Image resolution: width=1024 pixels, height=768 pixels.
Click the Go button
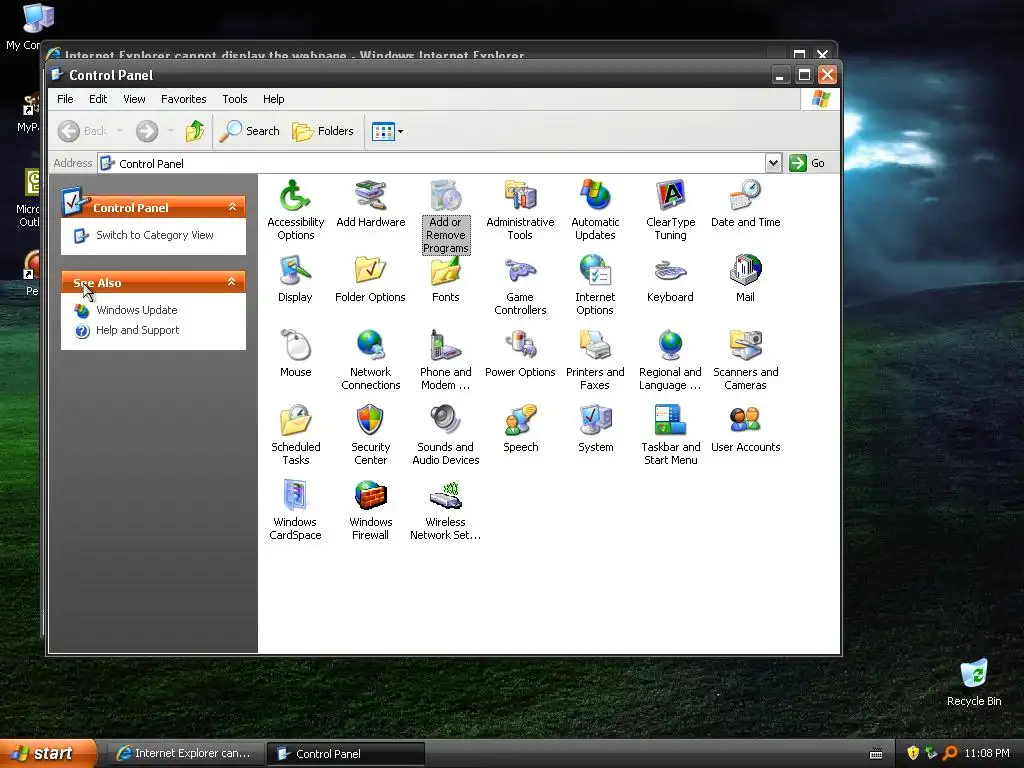[807, 163]
